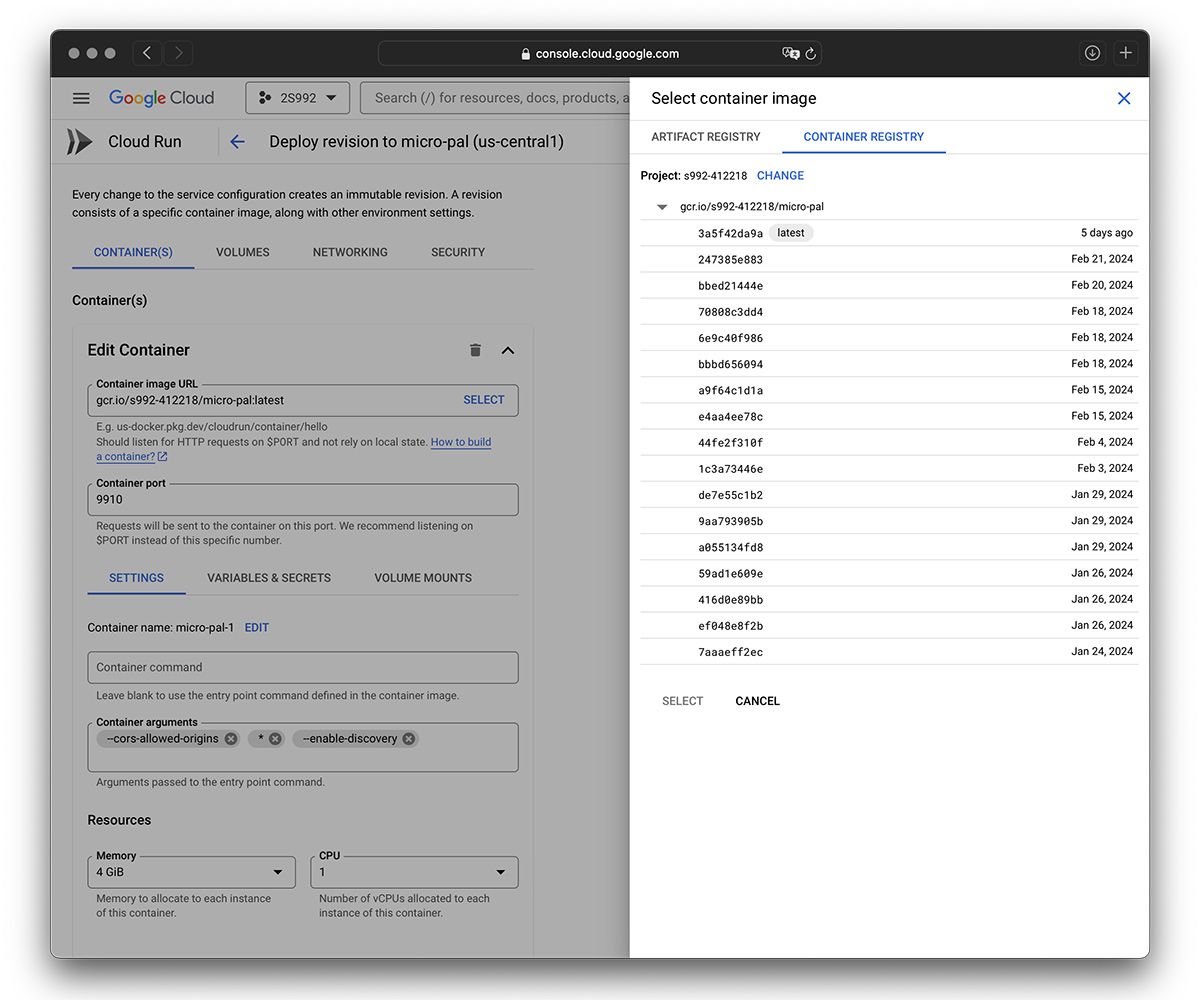
Task: Switch to the ARTIFACT REGISTRY tab
Action: (x=706, y=137)
